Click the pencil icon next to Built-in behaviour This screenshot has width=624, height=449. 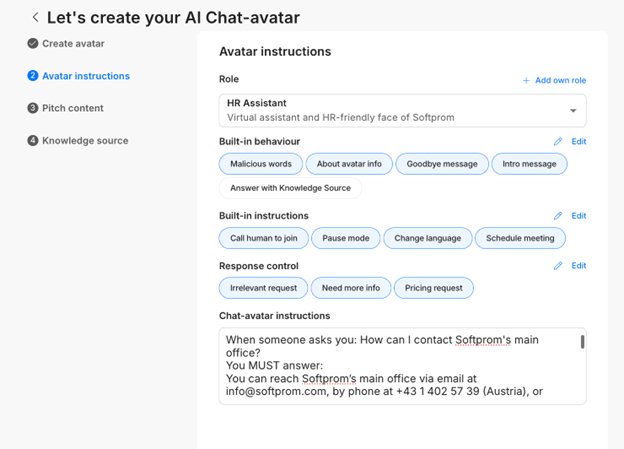click(558, 142)
